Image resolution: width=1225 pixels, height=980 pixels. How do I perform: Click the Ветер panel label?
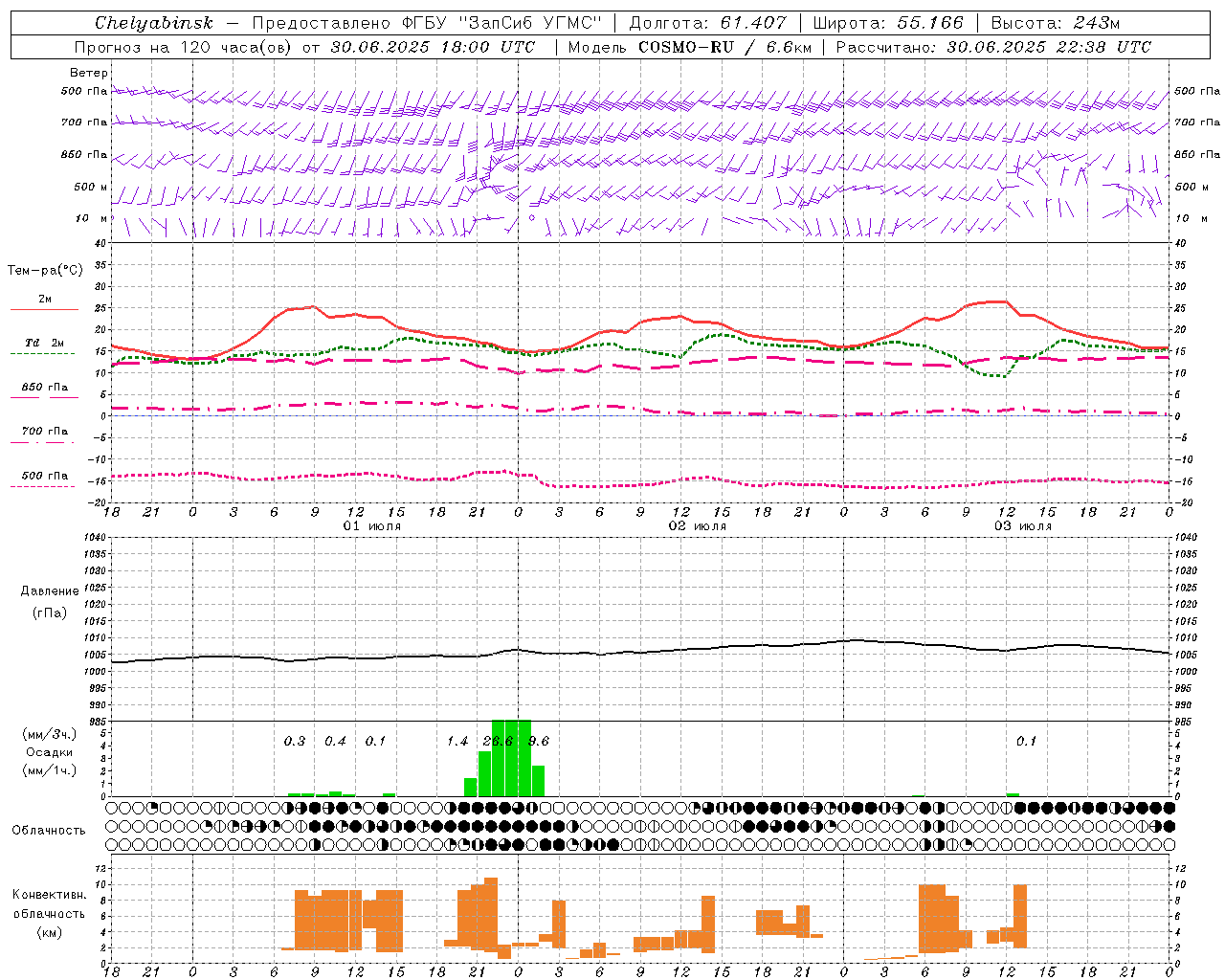(89, 73)
